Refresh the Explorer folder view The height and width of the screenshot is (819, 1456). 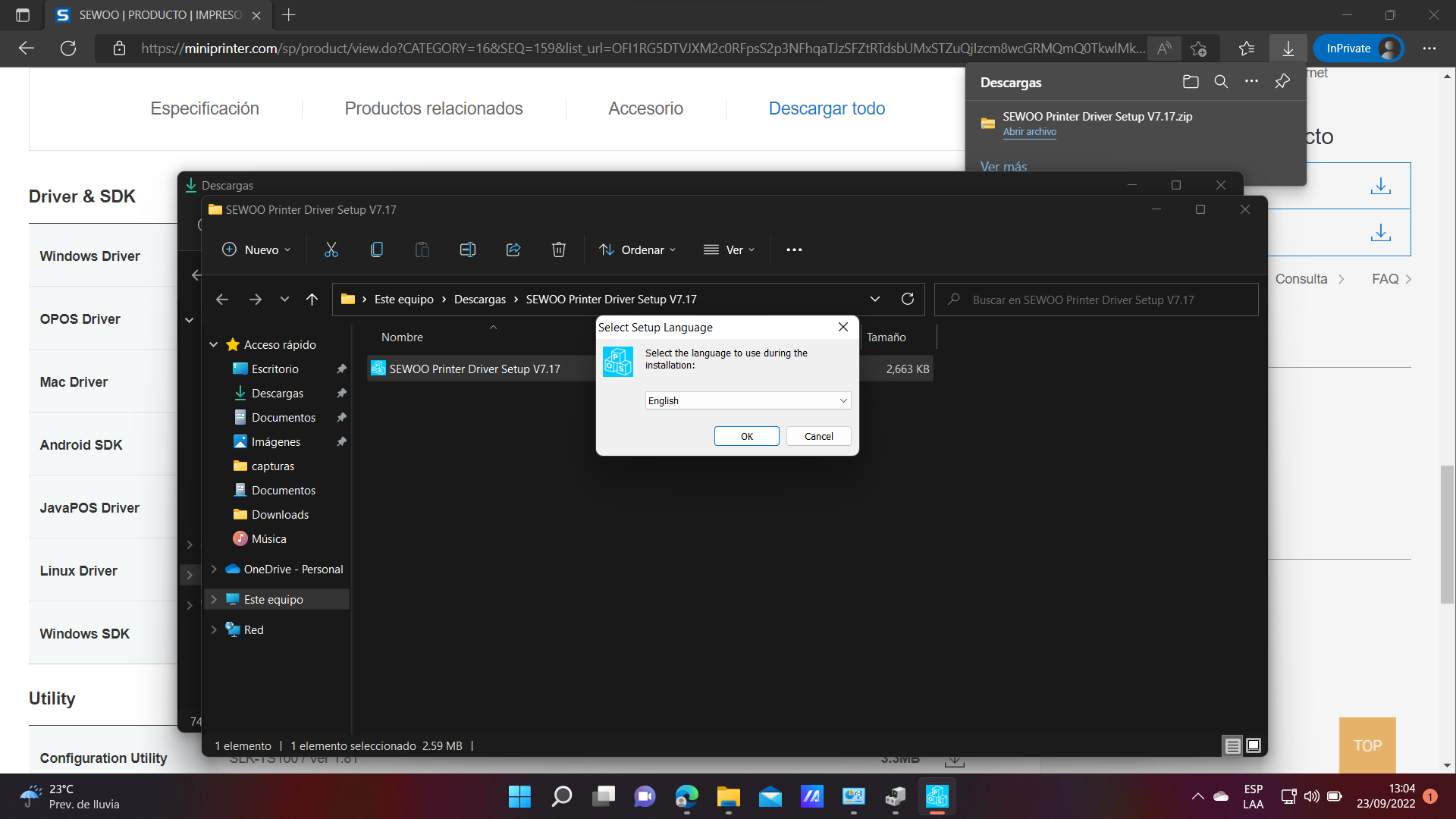[907, 299]
